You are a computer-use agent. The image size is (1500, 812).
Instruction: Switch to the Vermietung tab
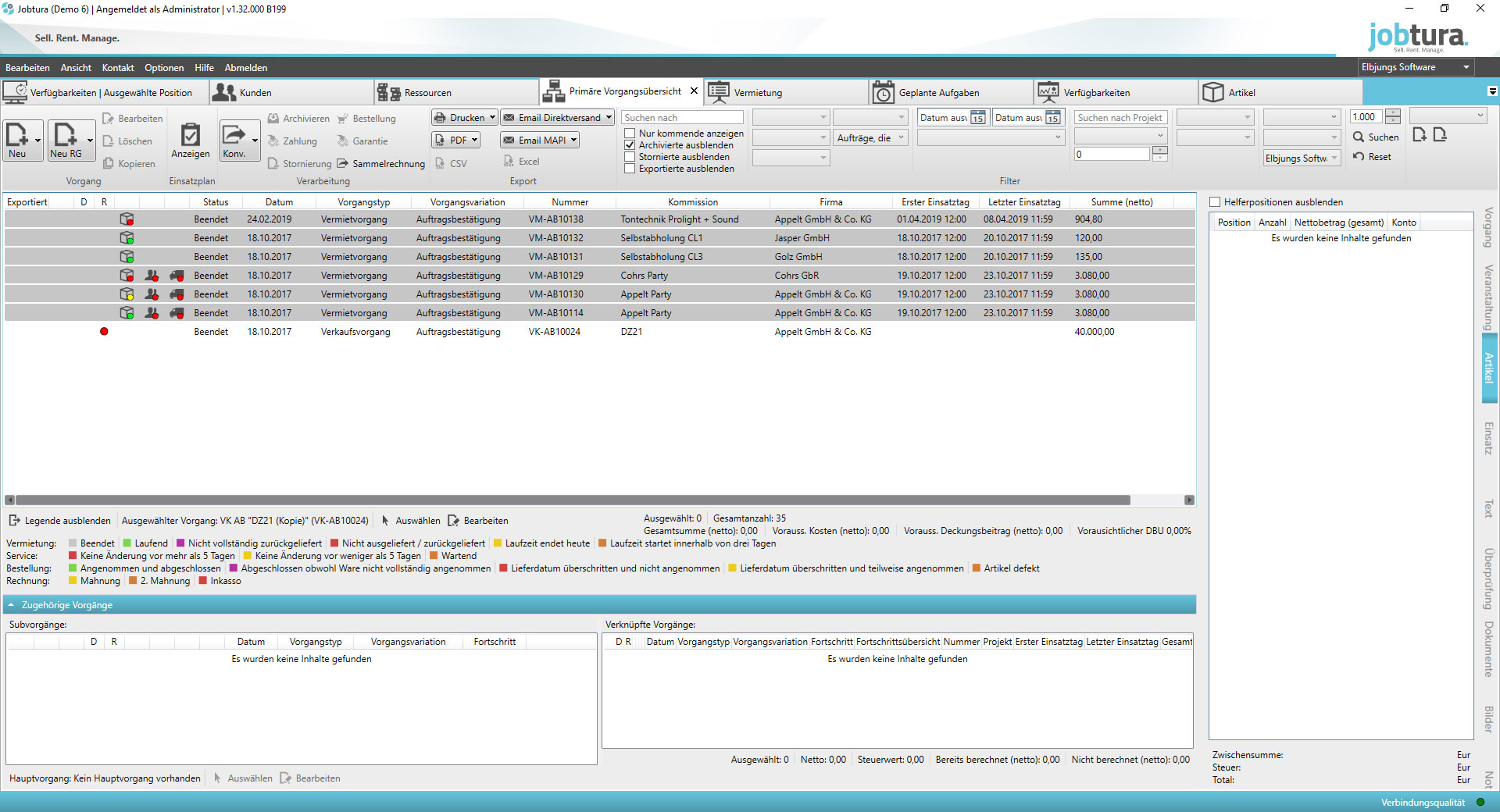click(786, 92)
